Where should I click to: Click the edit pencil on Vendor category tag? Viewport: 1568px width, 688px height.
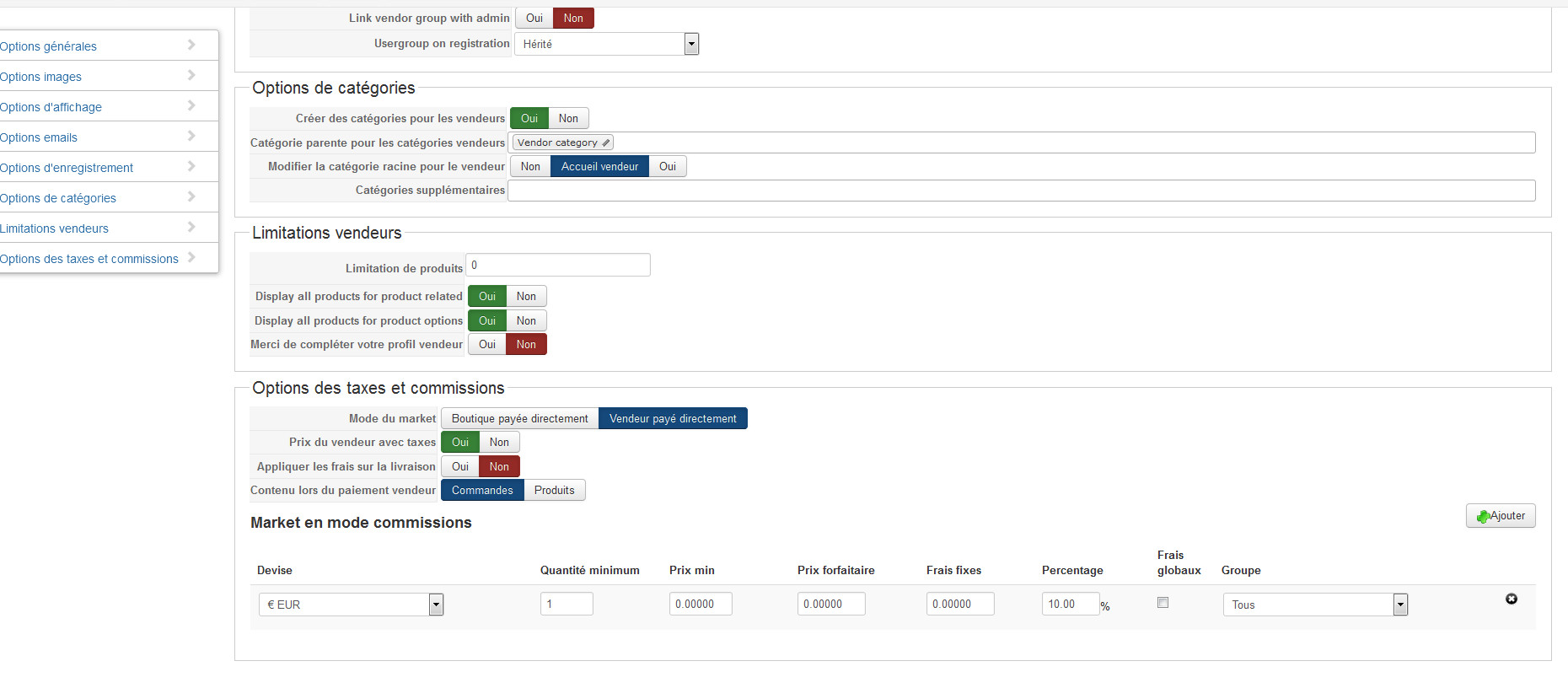[x=606, y=142]
